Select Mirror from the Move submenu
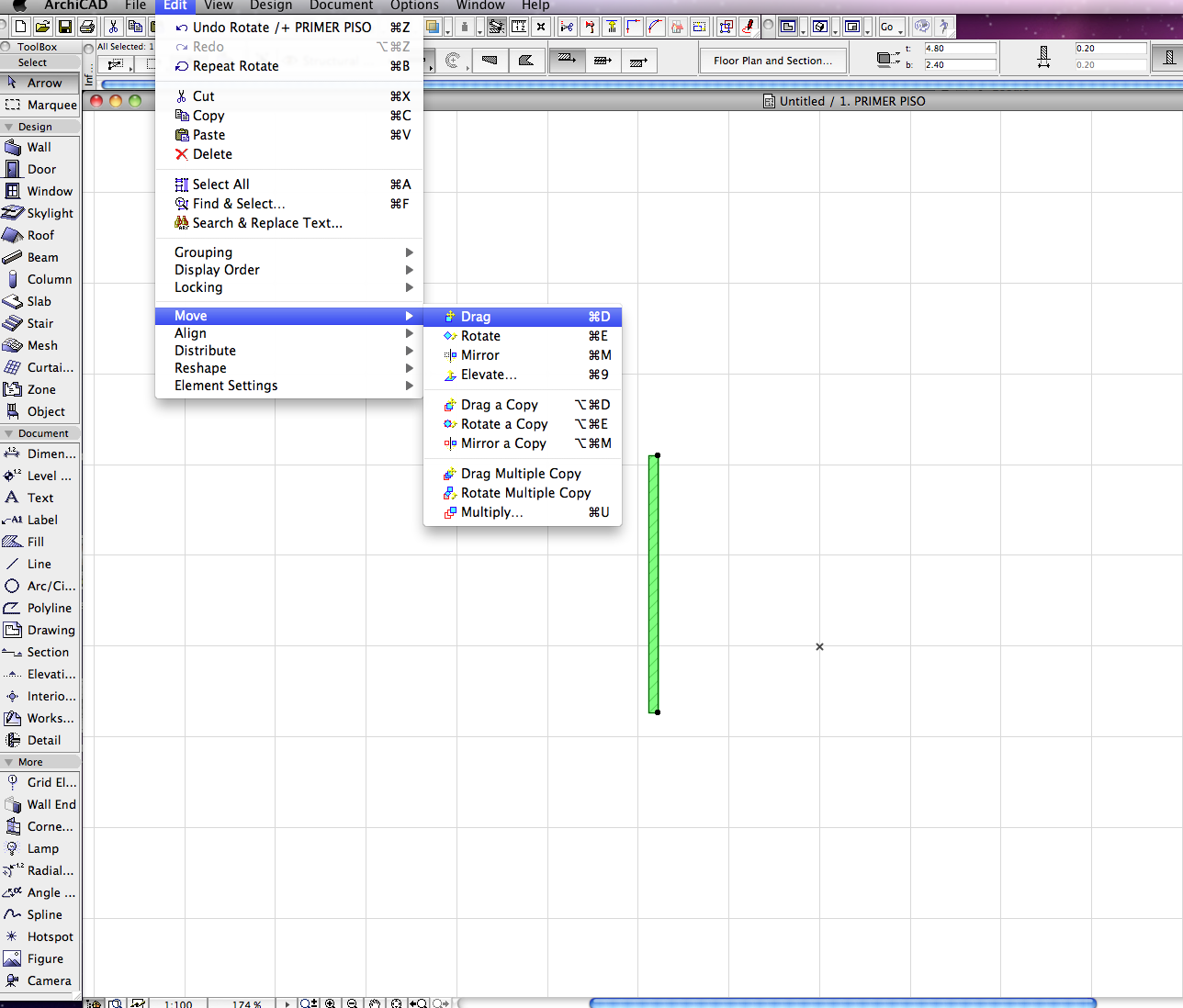Viewport: 1183px width, 1008px height. coord(523,355)
